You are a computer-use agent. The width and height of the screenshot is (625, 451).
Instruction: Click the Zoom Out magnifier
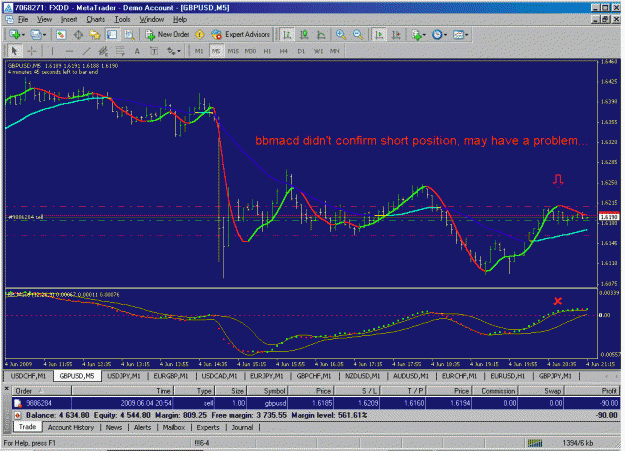[358, 35]
